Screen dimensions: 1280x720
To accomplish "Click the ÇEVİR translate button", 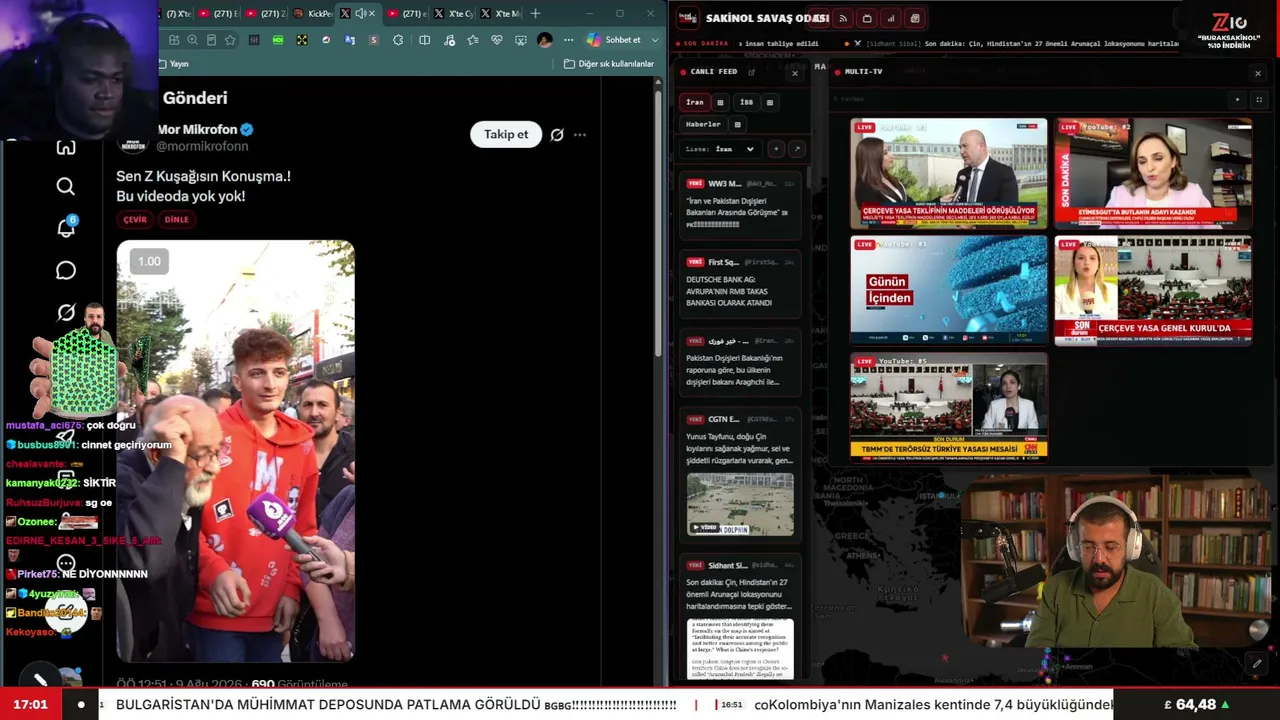I will pyautogui.click(x=135, y=220).
